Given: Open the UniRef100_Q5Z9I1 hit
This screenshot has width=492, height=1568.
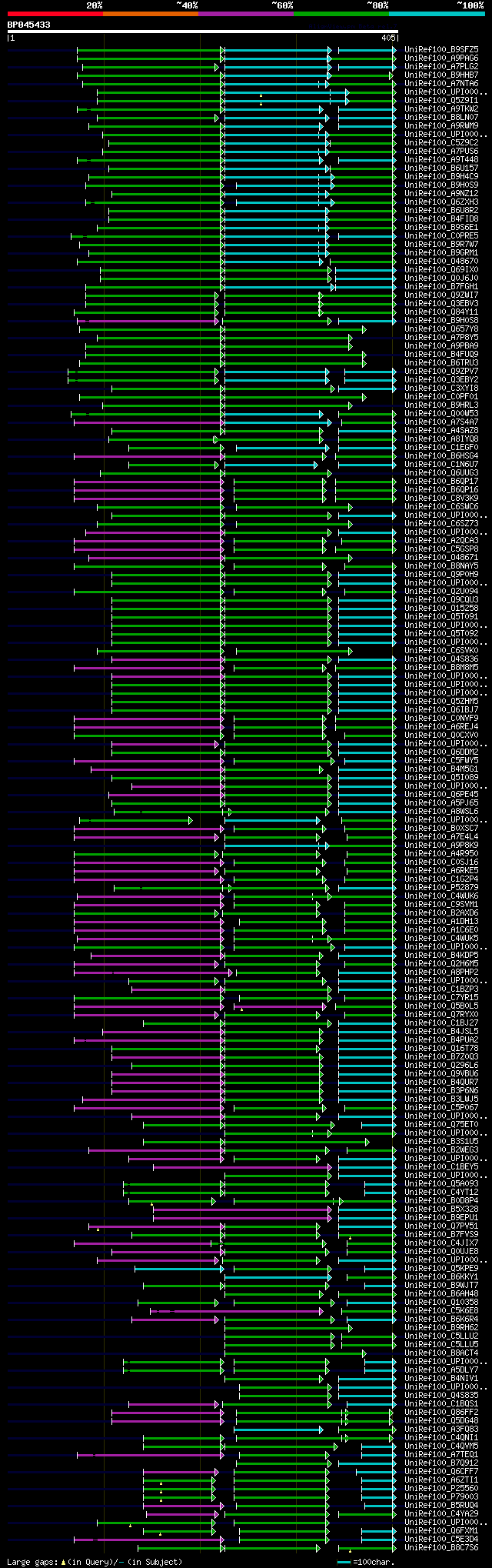Looking at the screenshot, I should [441, 100].
